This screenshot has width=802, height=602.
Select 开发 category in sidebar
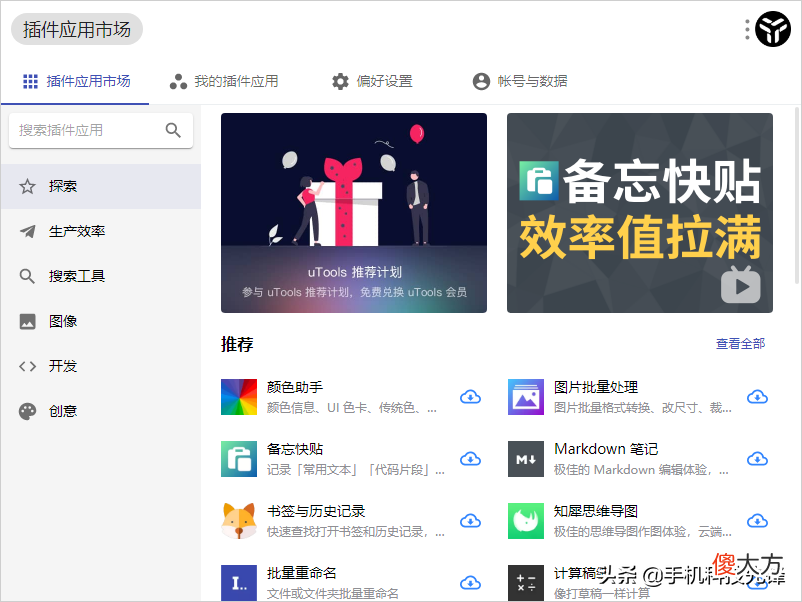click(101, 366)
